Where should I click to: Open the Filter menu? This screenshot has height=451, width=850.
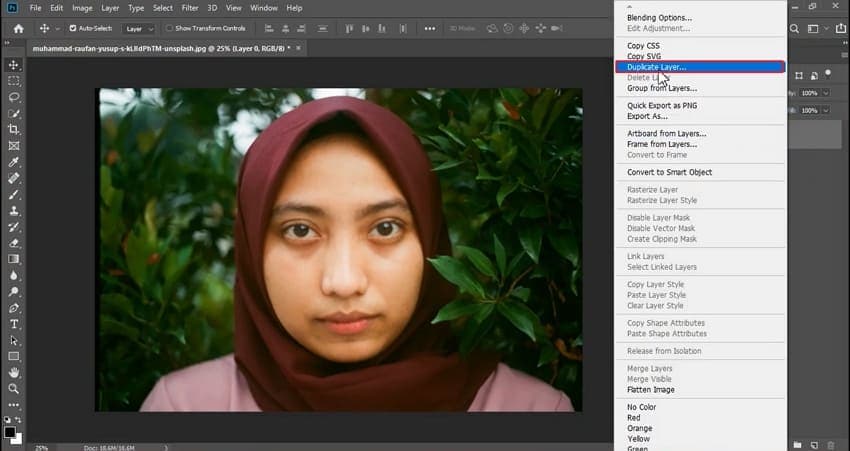point(190,8)
